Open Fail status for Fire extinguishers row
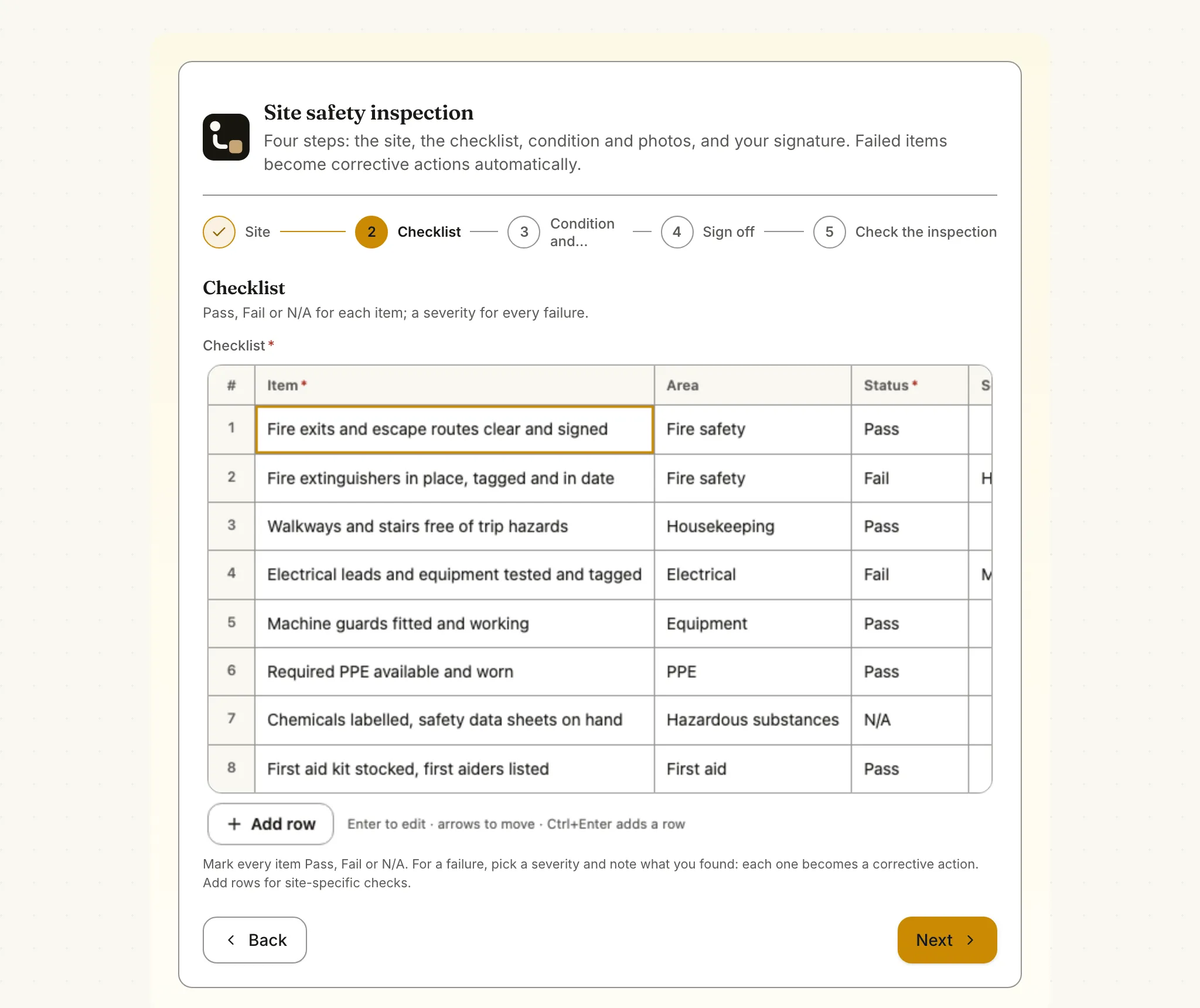This screenshot has height=1008, width=1200. (x=910, y=478)
